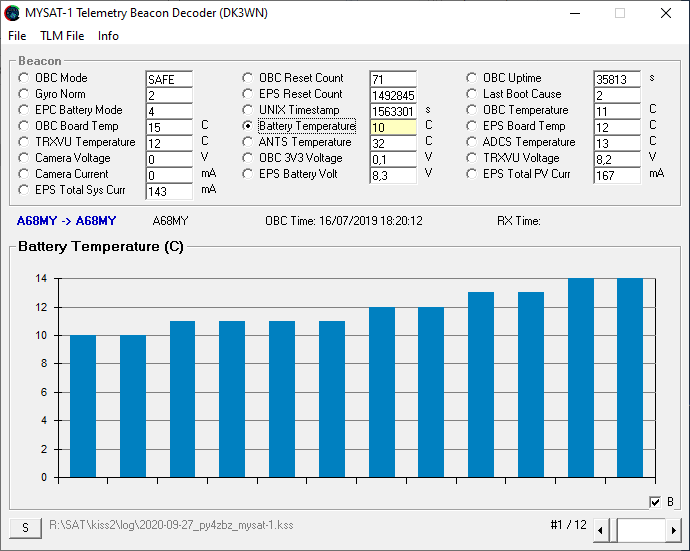
Task: Select the Gyro Norm radio button
Action: pos(25,94)
